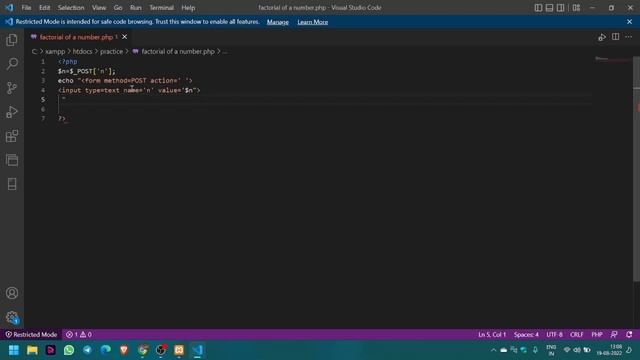The width and height of the screenshot is (640, 360).
Task: Open the Accounts menu icon
Action: click(x=12, y=293)
